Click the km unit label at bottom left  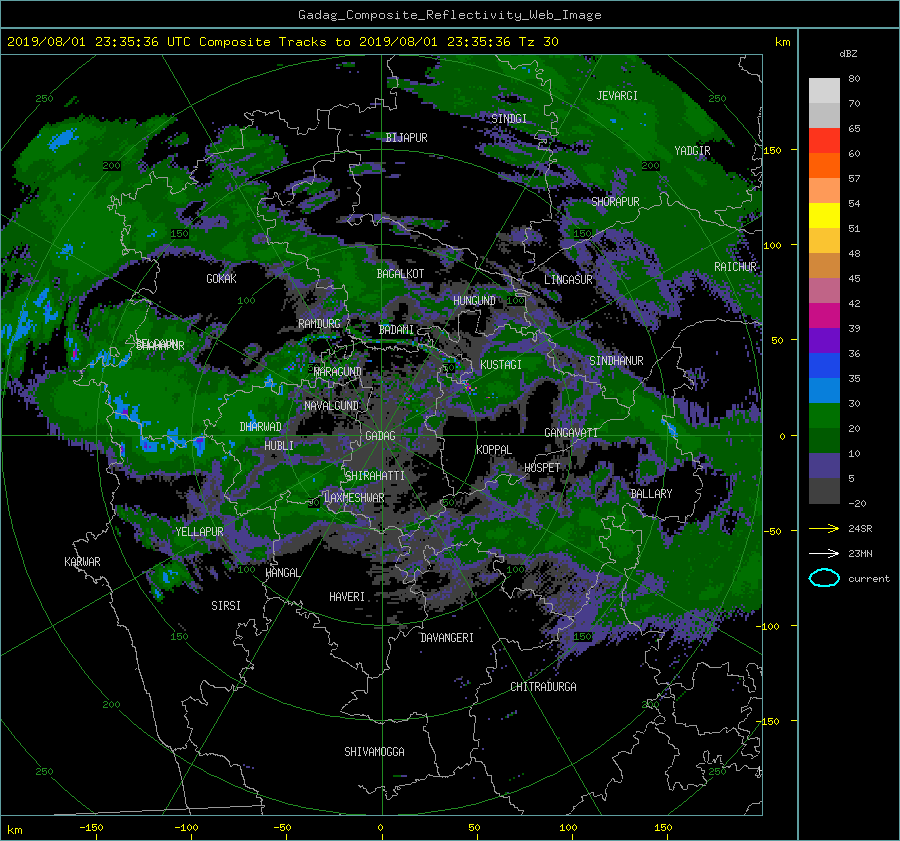point(14,830)
